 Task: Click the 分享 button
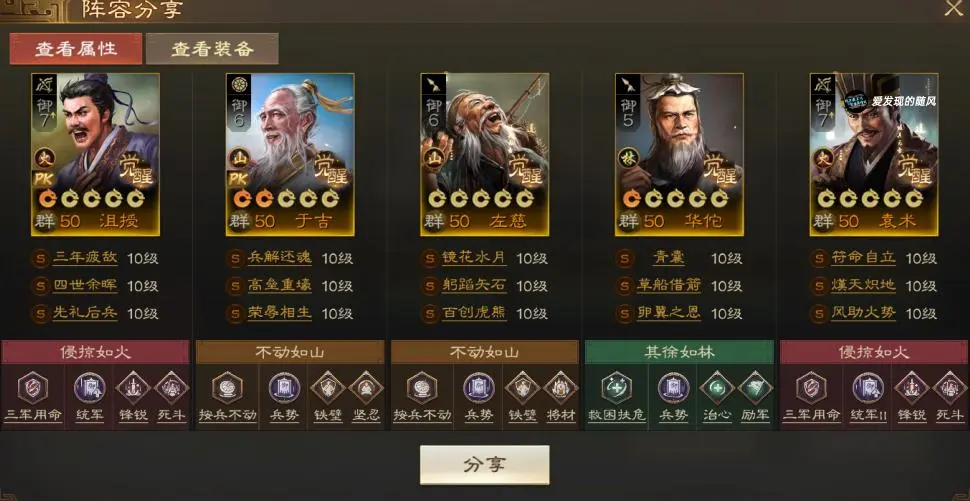click(x=484, y=465)
